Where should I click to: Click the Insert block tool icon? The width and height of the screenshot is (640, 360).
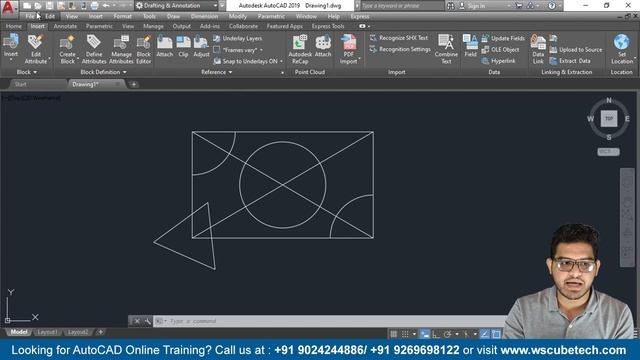click(x=11, y=42)
